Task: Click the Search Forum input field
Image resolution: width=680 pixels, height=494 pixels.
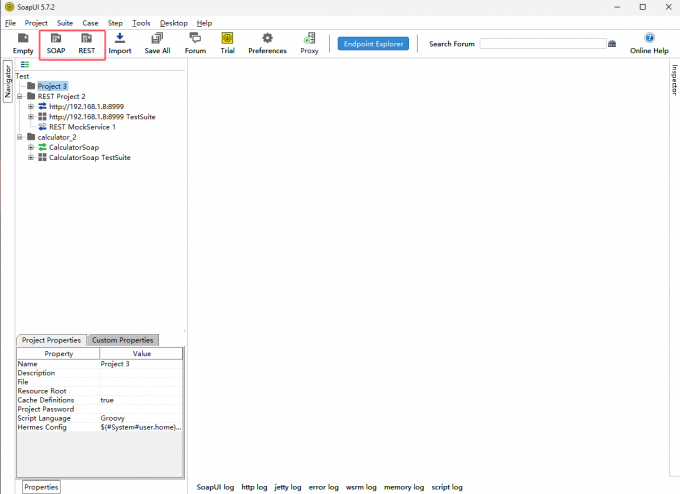Action: pyautogui.click(x=543, y=44)
